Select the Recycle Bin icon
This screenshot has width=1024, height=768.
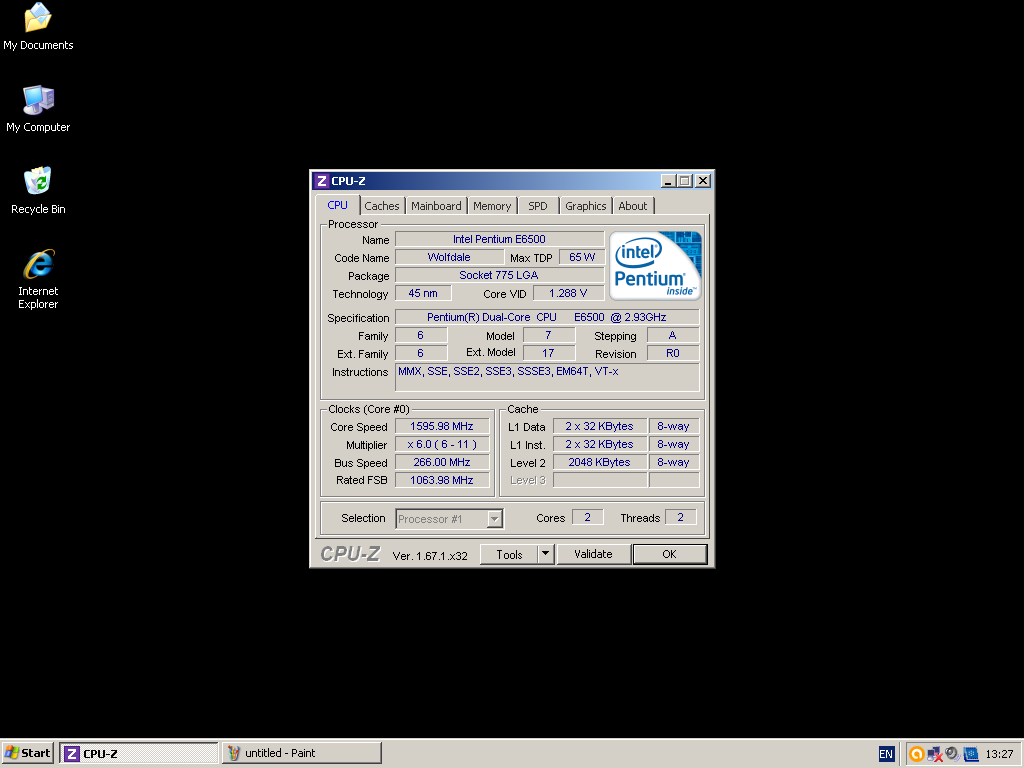[38, 191]
